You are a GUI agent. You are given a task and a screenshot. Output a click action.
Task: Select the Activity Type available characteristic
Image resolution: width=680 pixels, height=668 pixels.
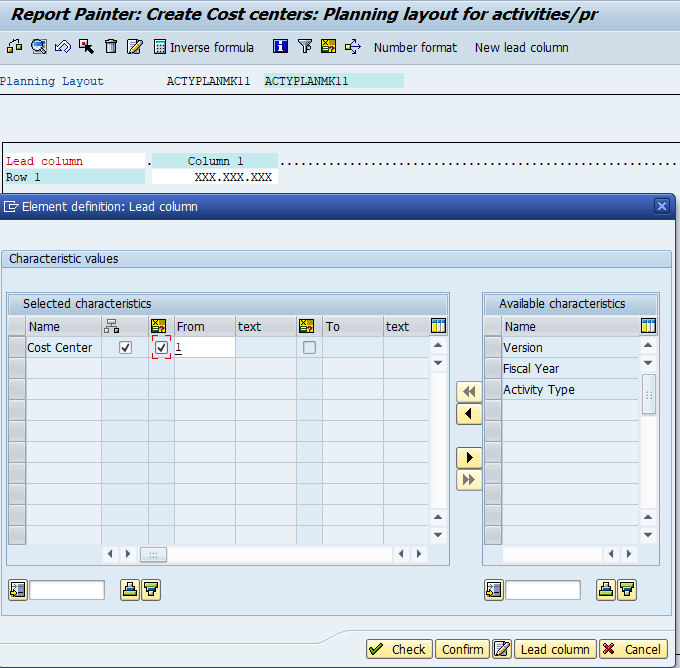tap(539, 390)
